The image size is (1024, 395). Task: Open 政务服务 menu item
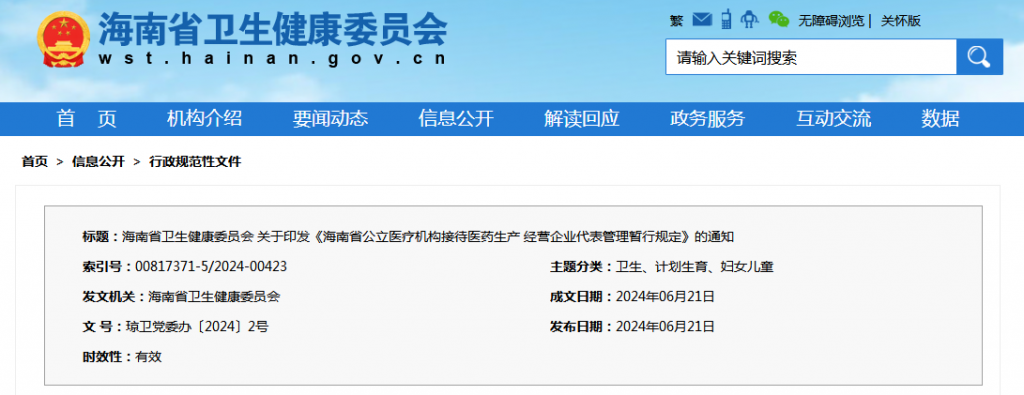click(x=707, y=119)
